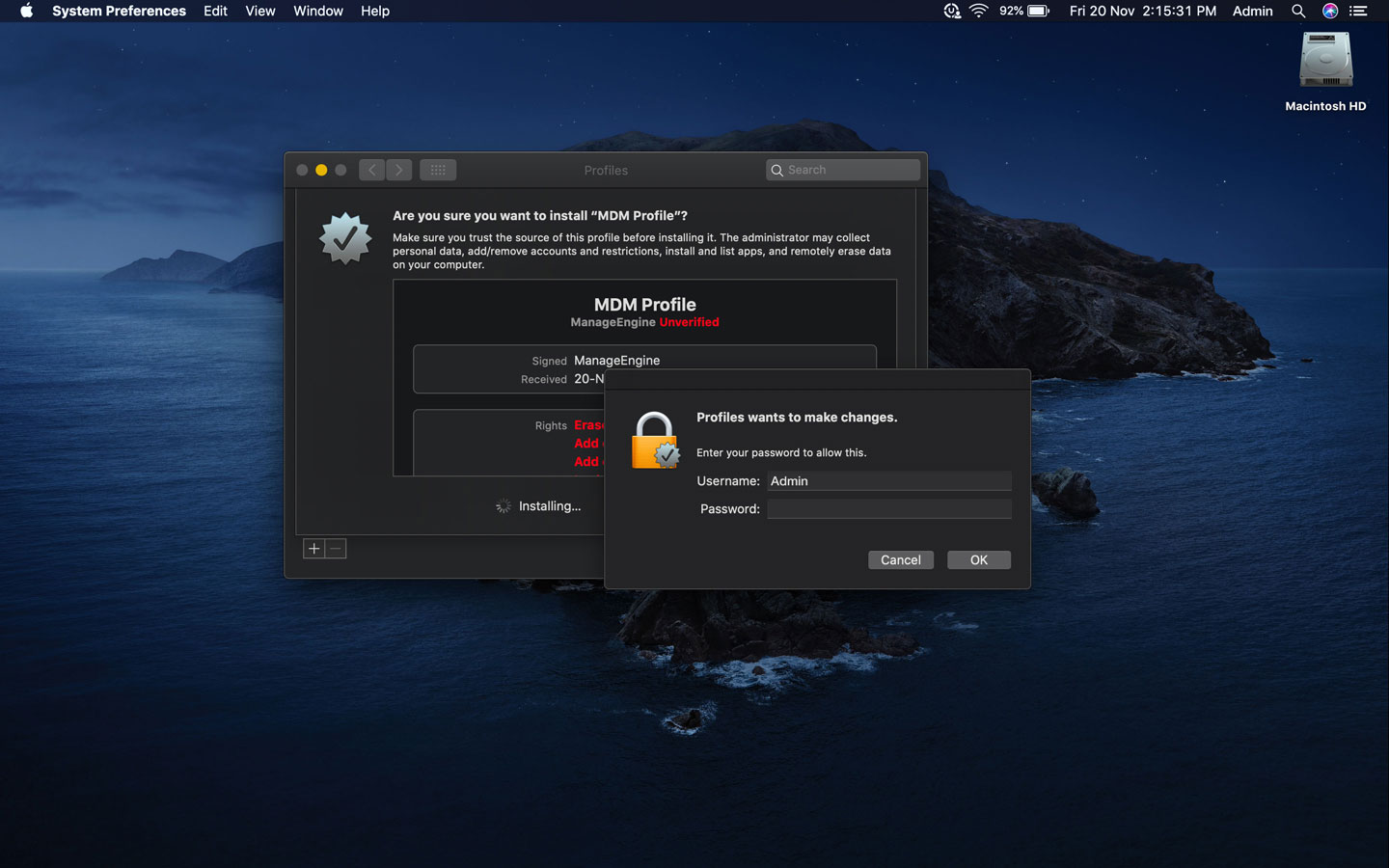Open the screen time menu bar icon

click(x=951, y=11)
